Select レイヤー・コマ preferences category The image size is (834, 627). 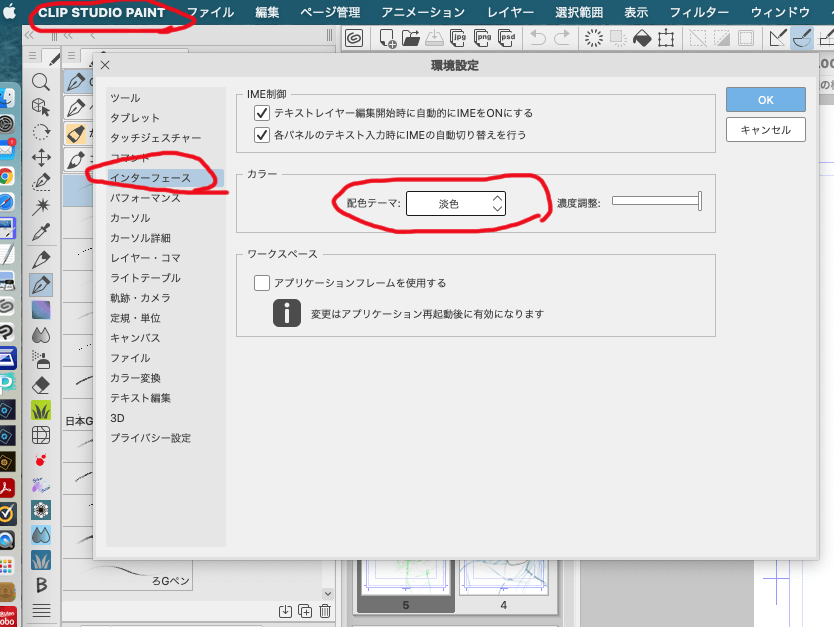(x=145, y=258)
